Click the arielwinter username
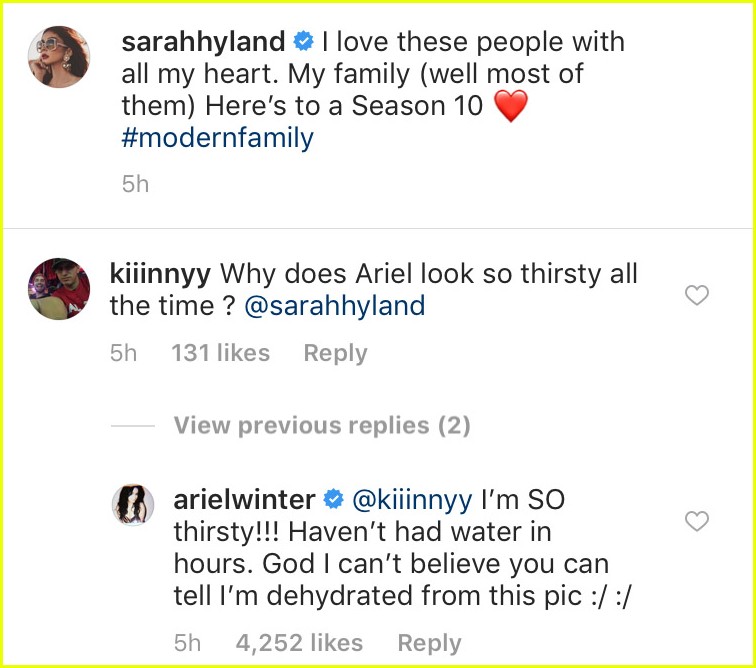The image size is (756, 668). click(245, 498)
